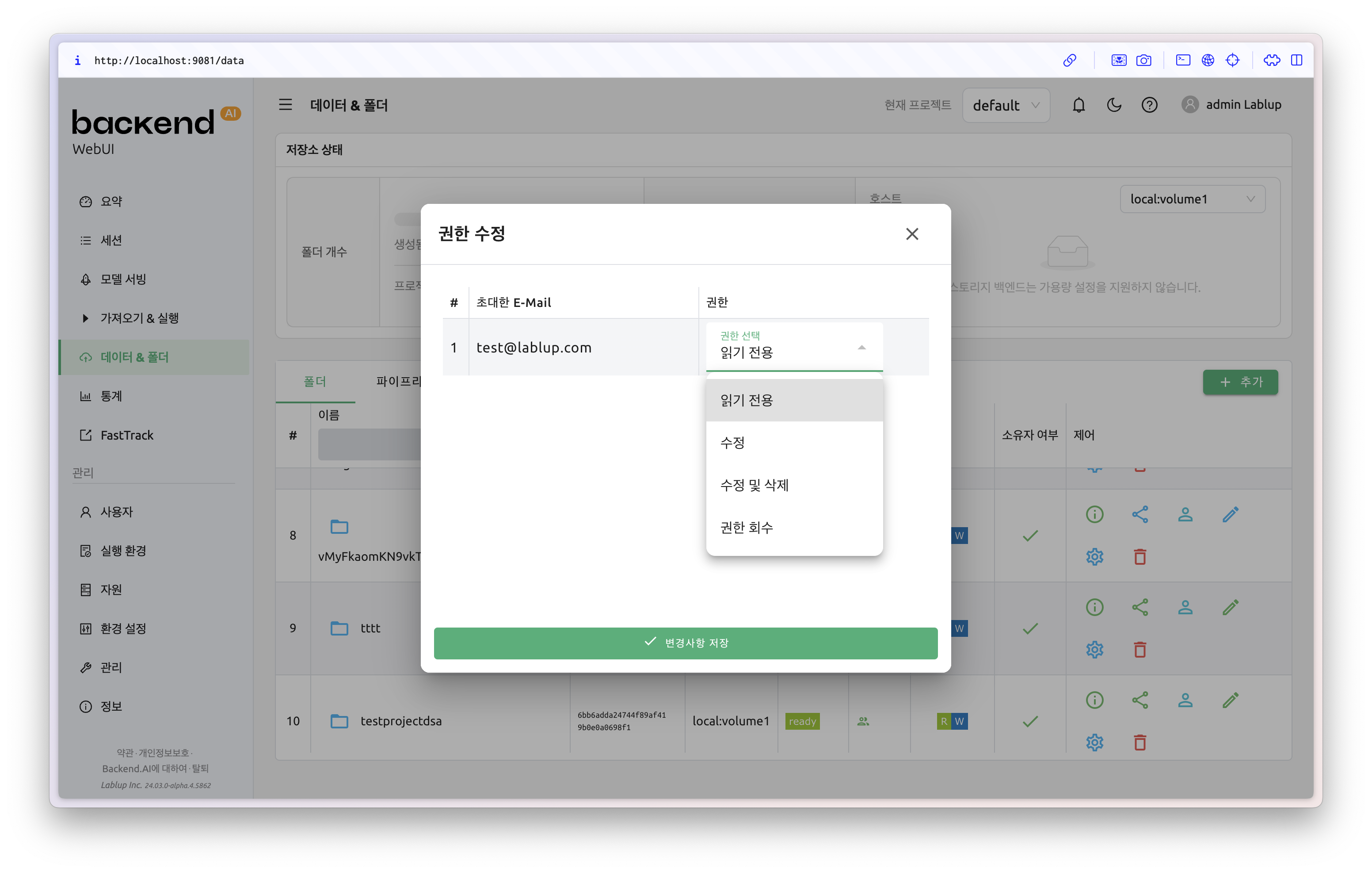Click share icon for tttt folder
The height and width of the screenshot is (873, 1372).
point(1140,607)
